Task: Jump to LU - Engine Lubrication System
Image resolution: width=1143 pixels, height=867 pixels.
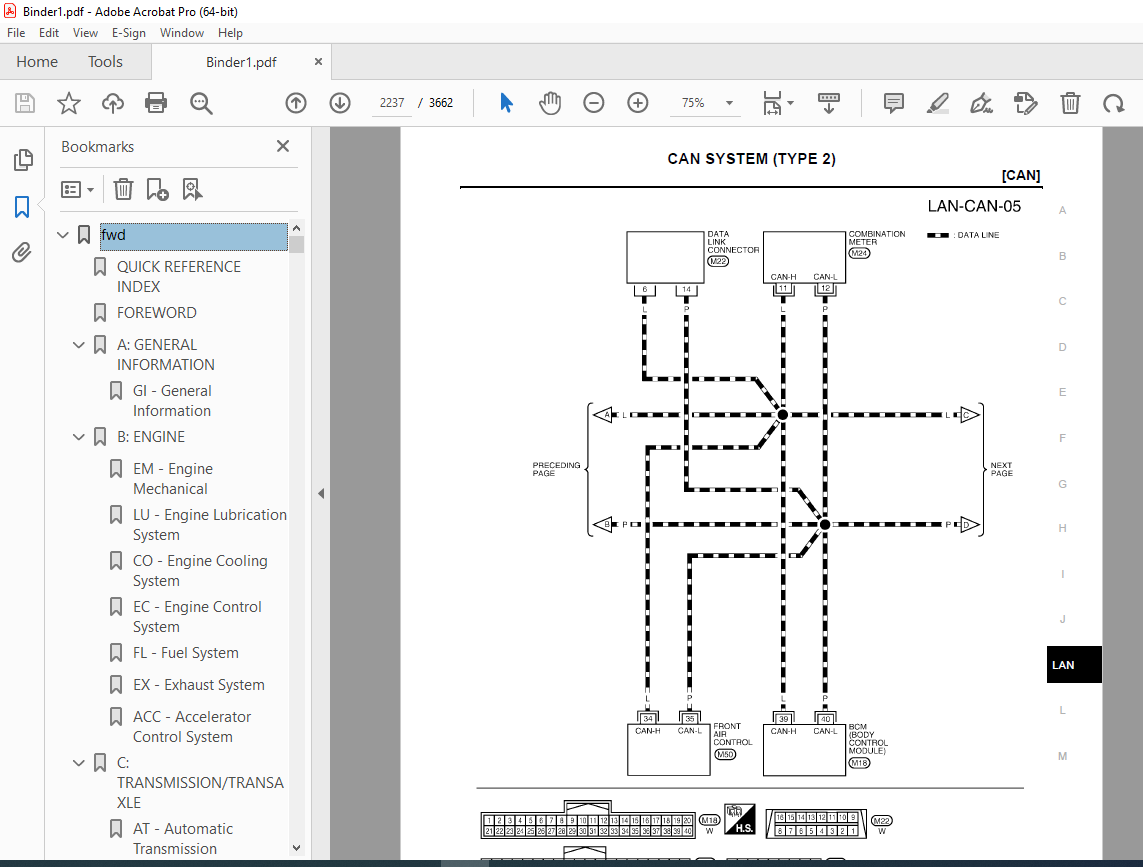Action: click(210, 525)
